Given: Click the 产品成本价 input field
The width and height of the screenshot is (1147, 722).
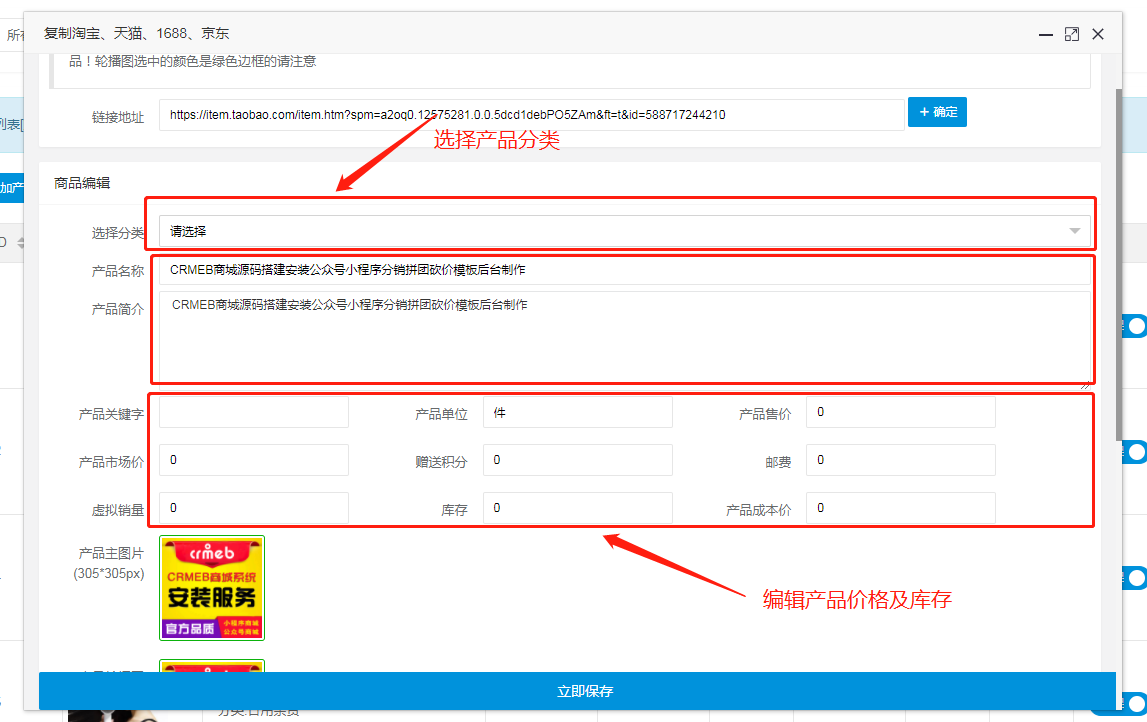Looking at the screenshot, I should click(x=900, y=508).
